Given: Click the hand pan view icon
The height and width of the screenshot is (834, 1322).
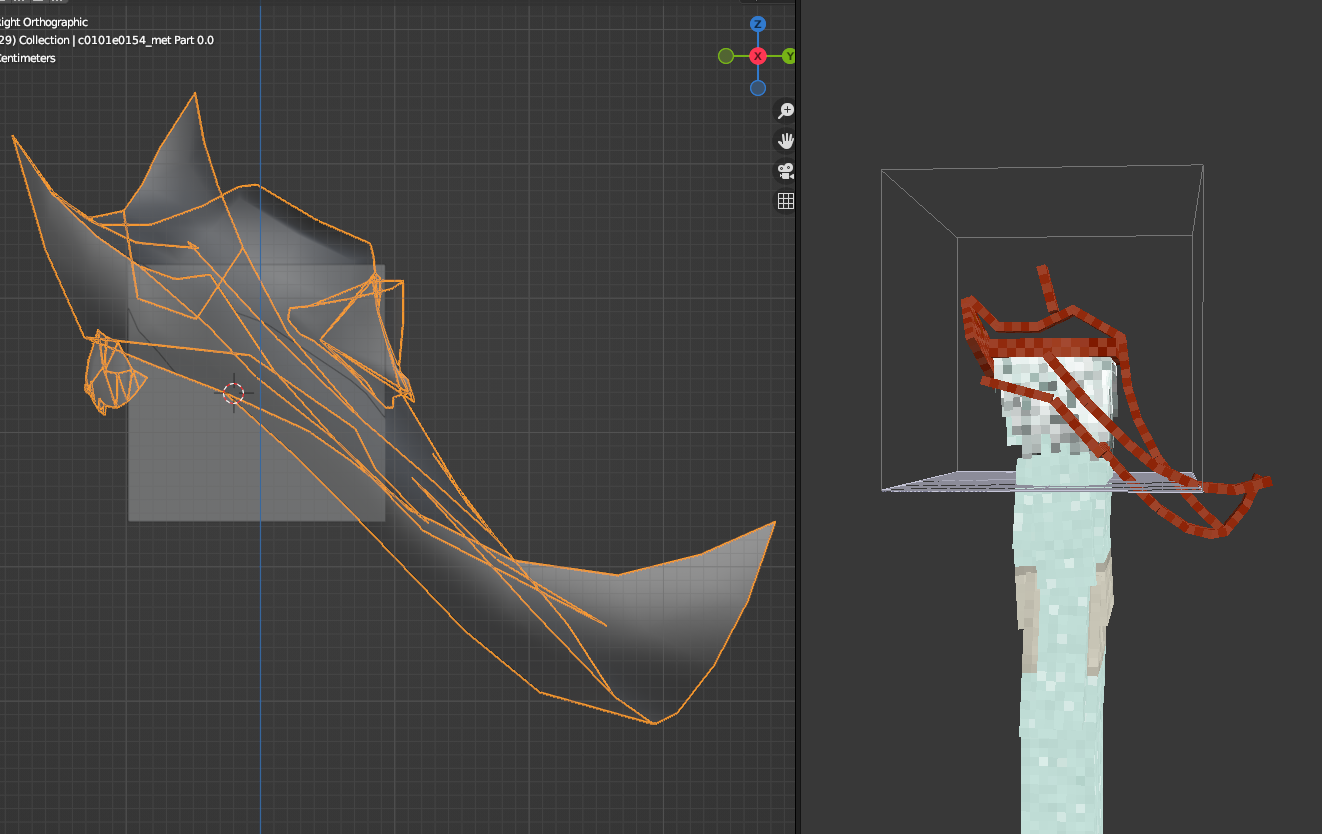Looking at the screenshot, I should point(786,141).
